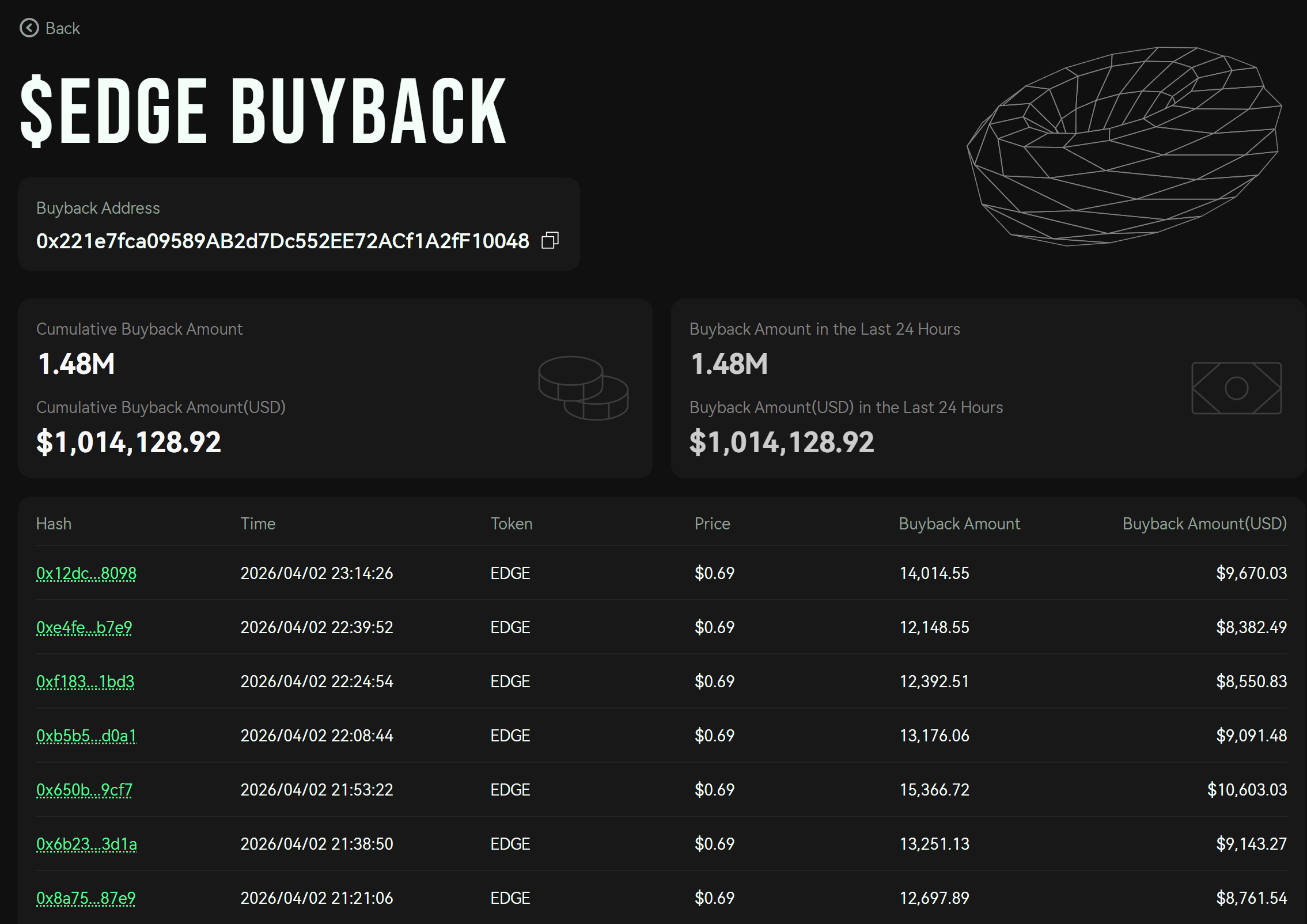Click the wireframe torus graphic
Screen dimensions: 1307x924
[x=1123, y=147]
